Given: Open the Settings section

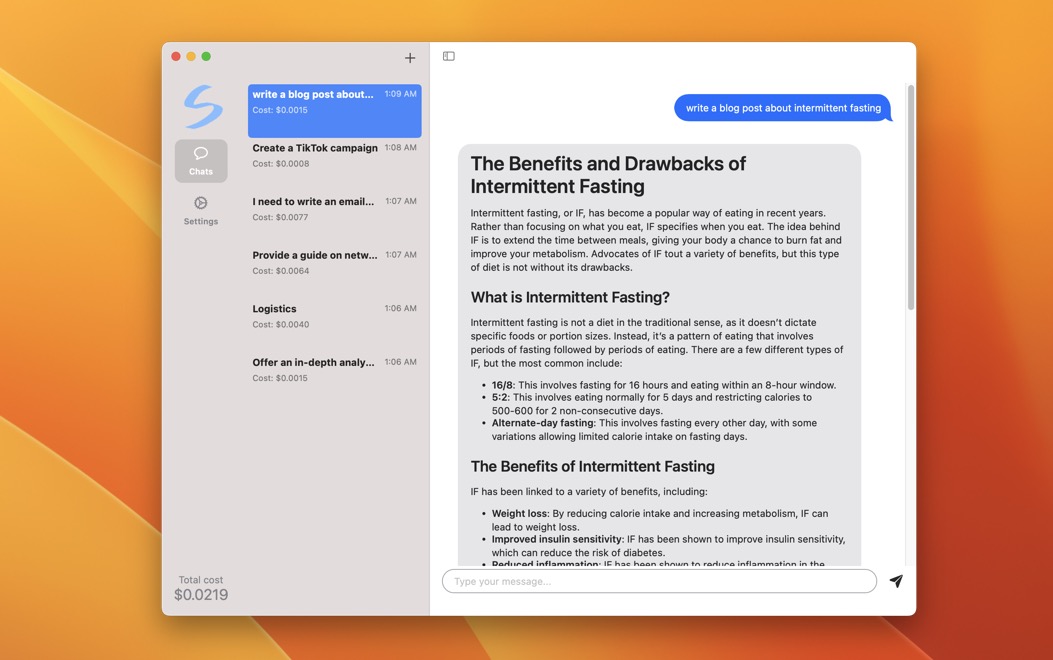Looking at the screenshot, I should coord(201,211).
